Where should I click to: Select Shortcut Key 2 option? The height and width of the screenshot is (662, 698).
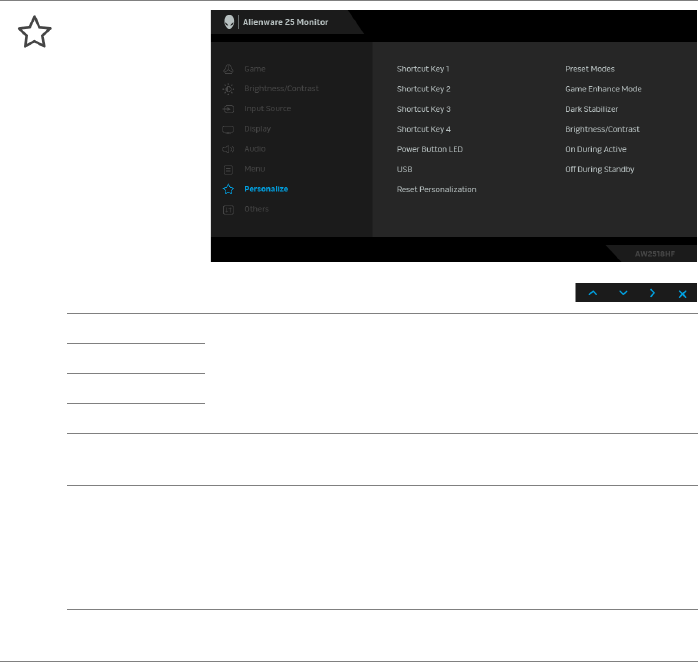(x=423, y=89)
